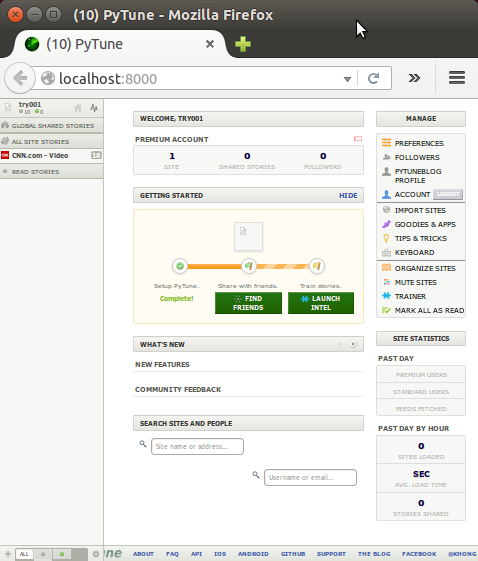Open the Organize Sites book icon
The height and width of the screenshot is (561, 478).
pos(386,268)
